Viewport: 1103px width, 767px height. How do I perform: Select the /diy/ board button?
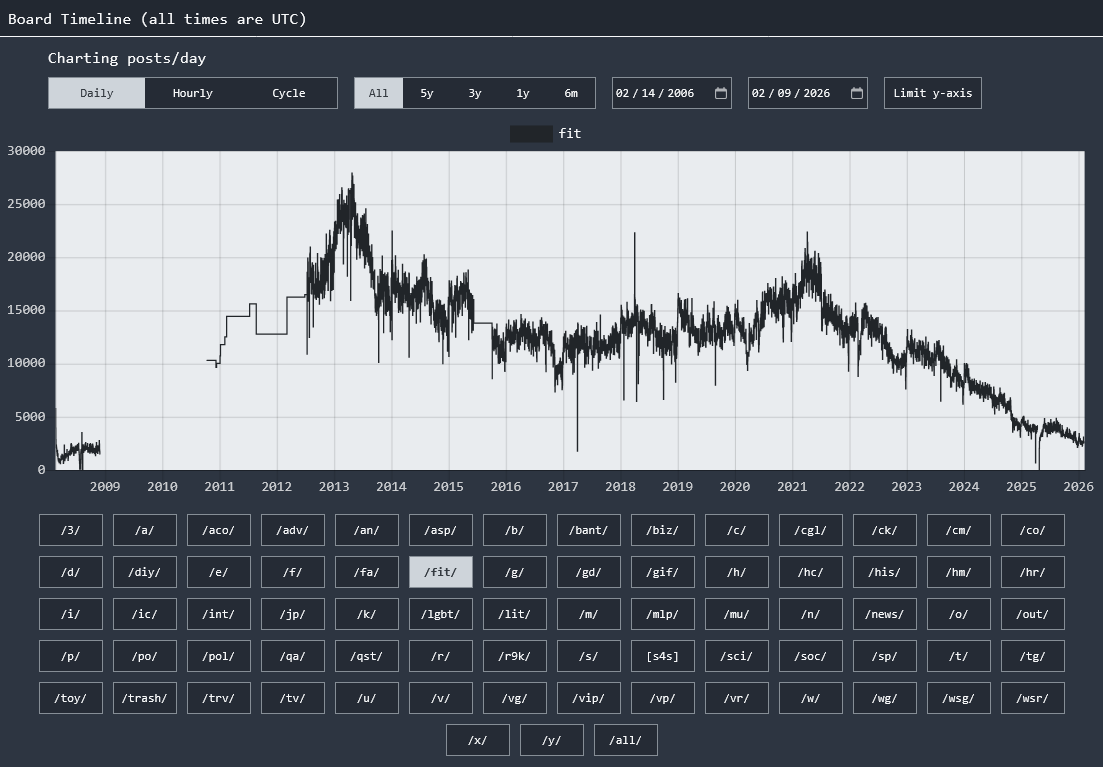pyautogui.click(x=145, y=572)
